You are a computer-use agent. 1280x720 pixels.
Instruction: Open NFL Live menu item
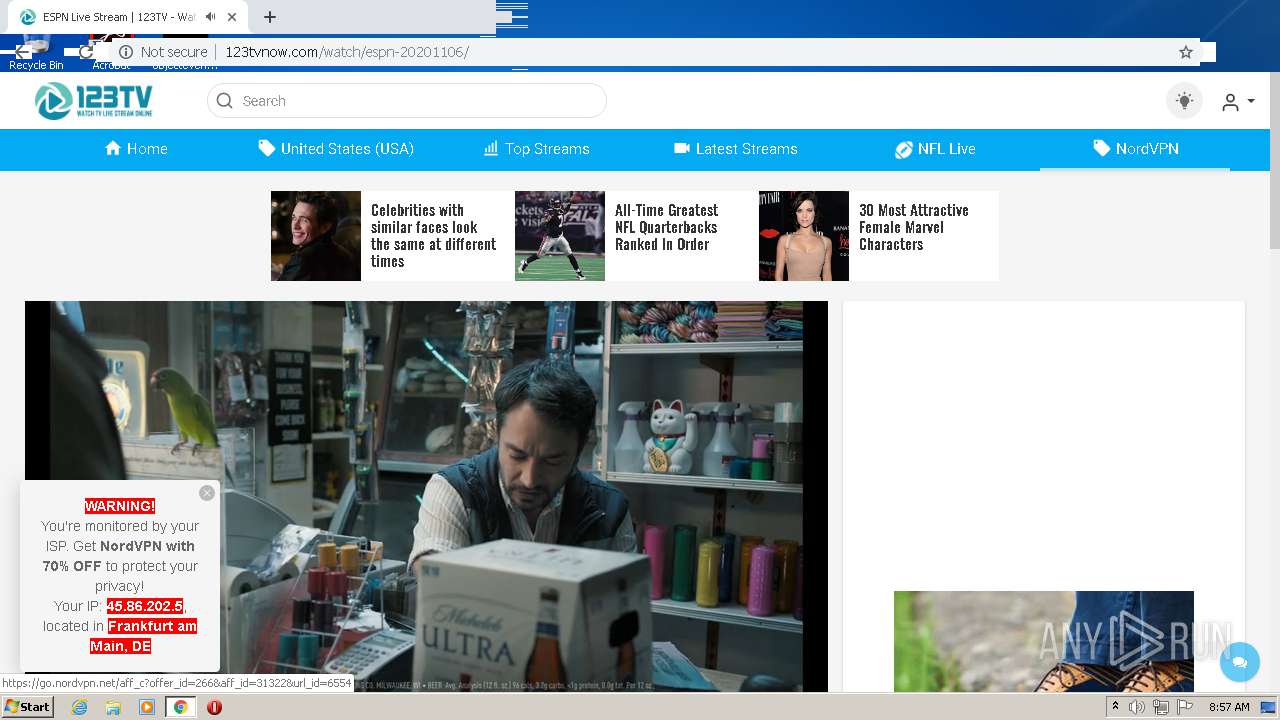tap(935, 149)
